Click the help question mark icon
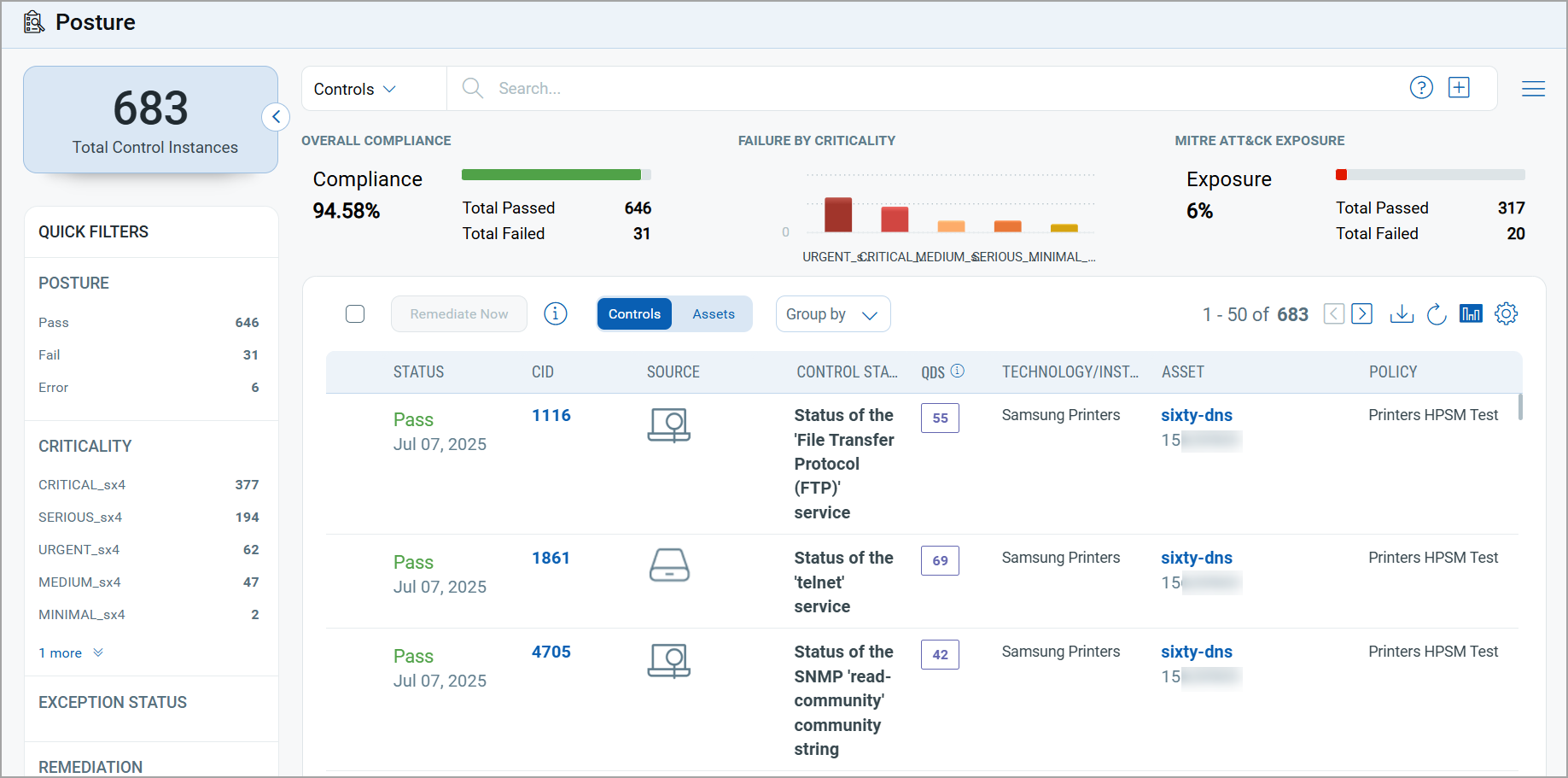This screenshot has width=1568, height=778. click(1421, 87)
